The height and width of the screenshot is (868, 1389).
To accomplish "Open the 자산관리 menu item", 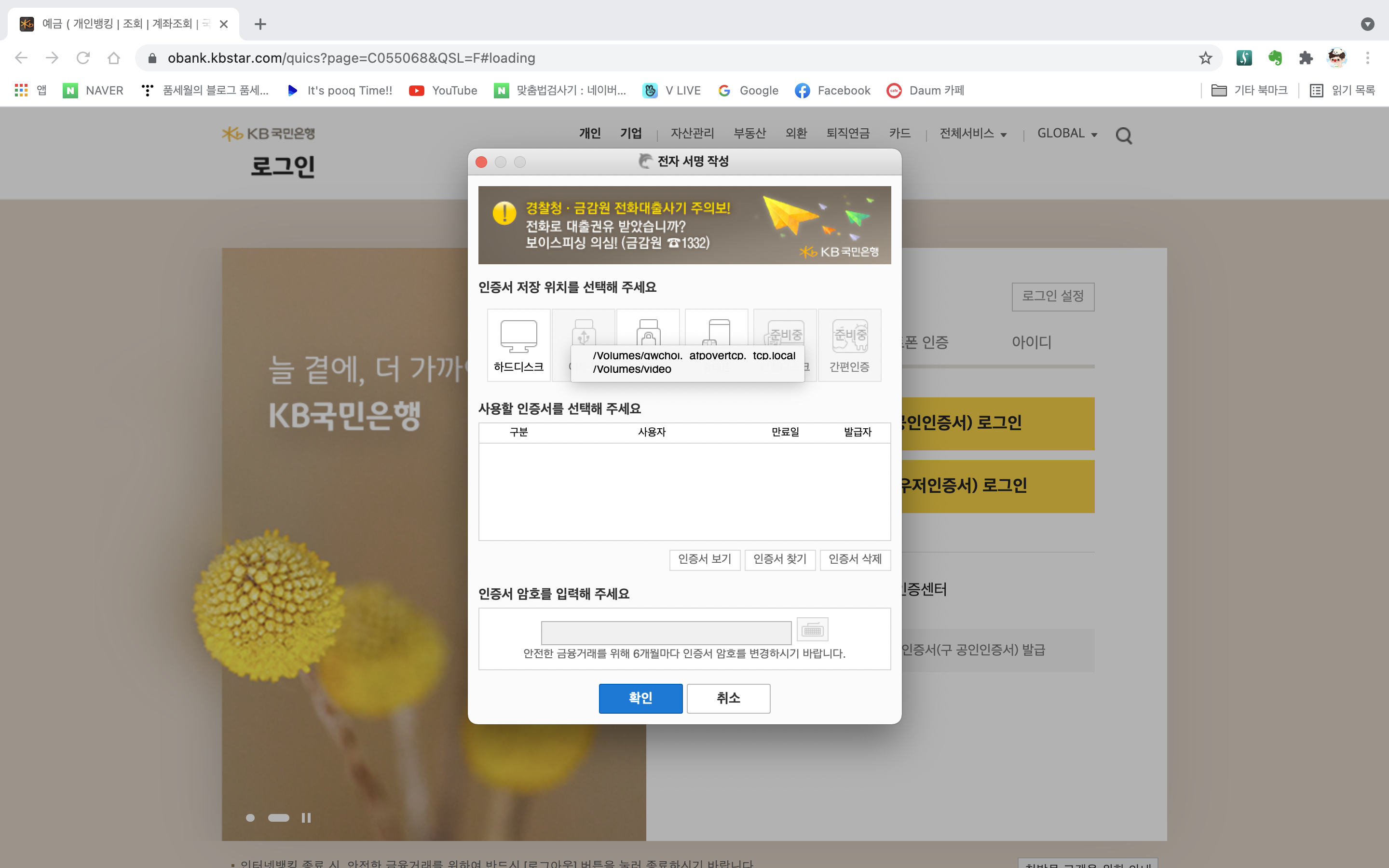I will (x=692, y=133).
